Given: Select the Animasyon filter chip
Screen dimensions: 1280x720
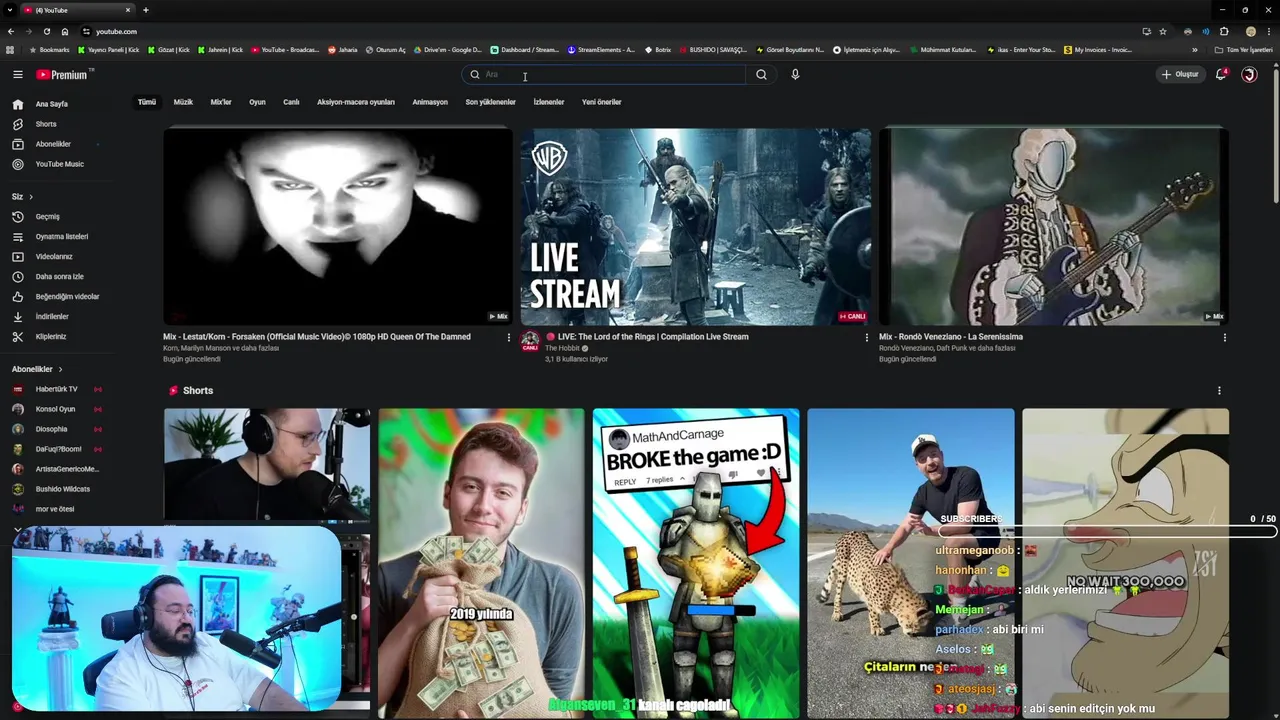Looking at the screenshot, I should click(430, 102).
